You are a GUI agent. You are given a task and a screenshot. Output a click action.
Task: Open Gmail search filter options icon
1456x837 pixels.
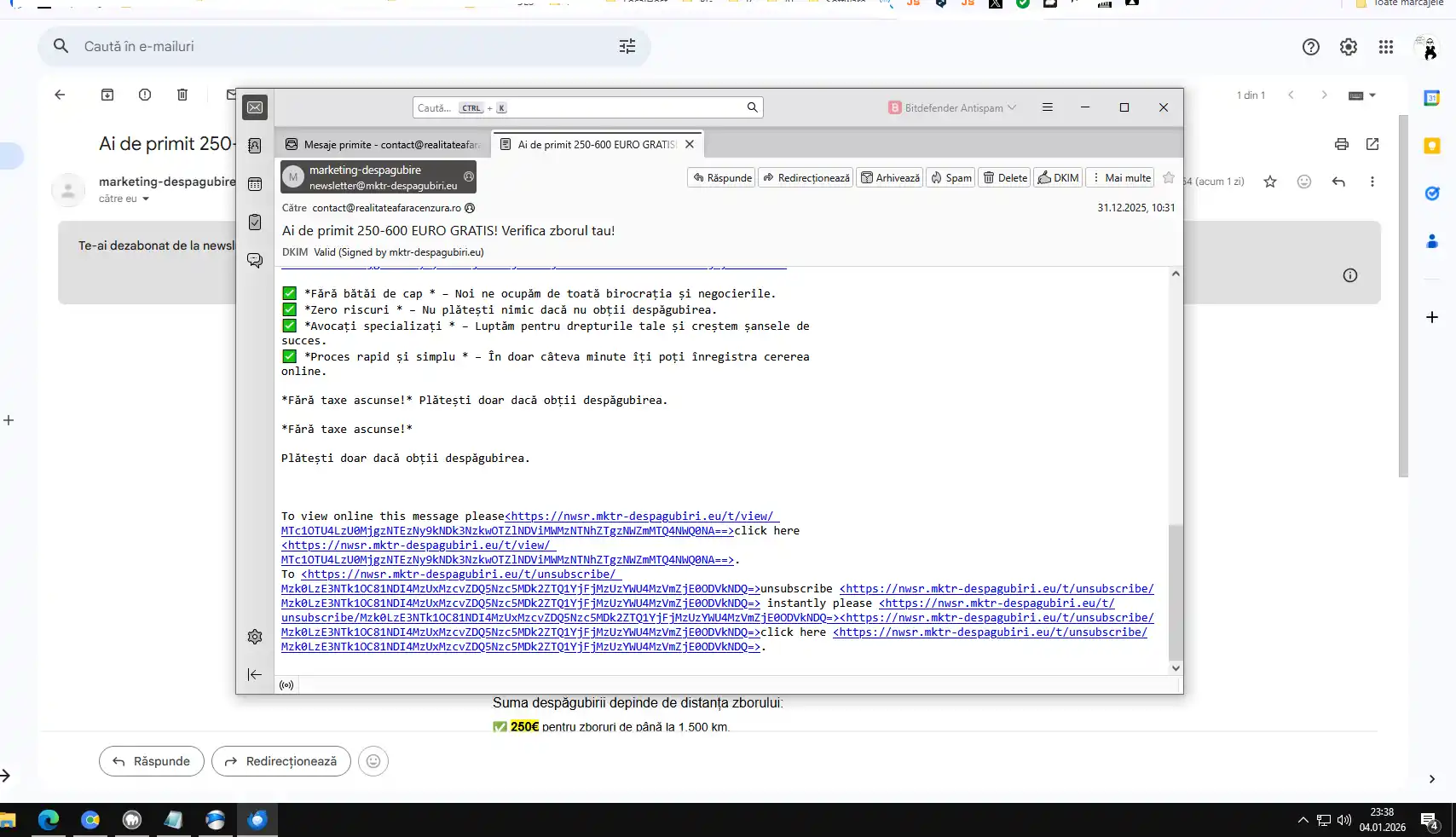[627, 47]
